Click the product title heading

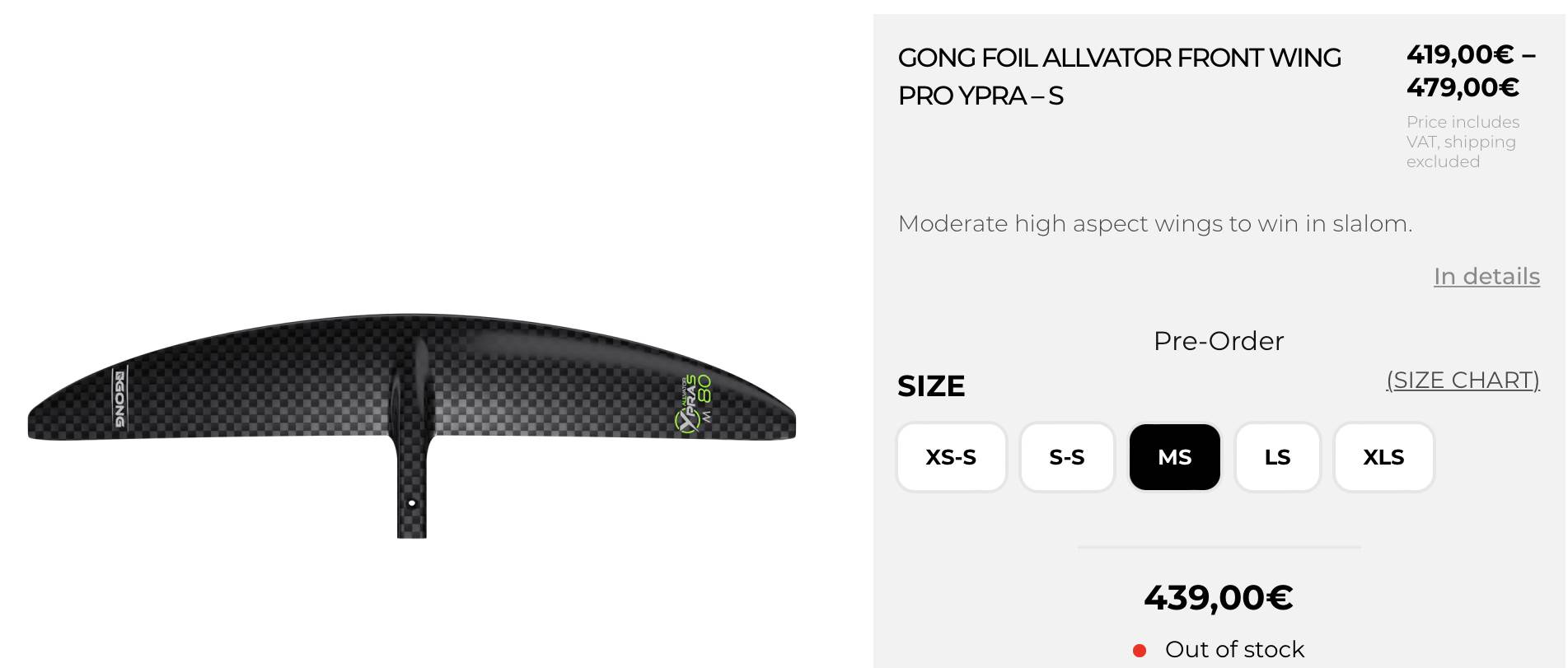tap(1119, 77)
